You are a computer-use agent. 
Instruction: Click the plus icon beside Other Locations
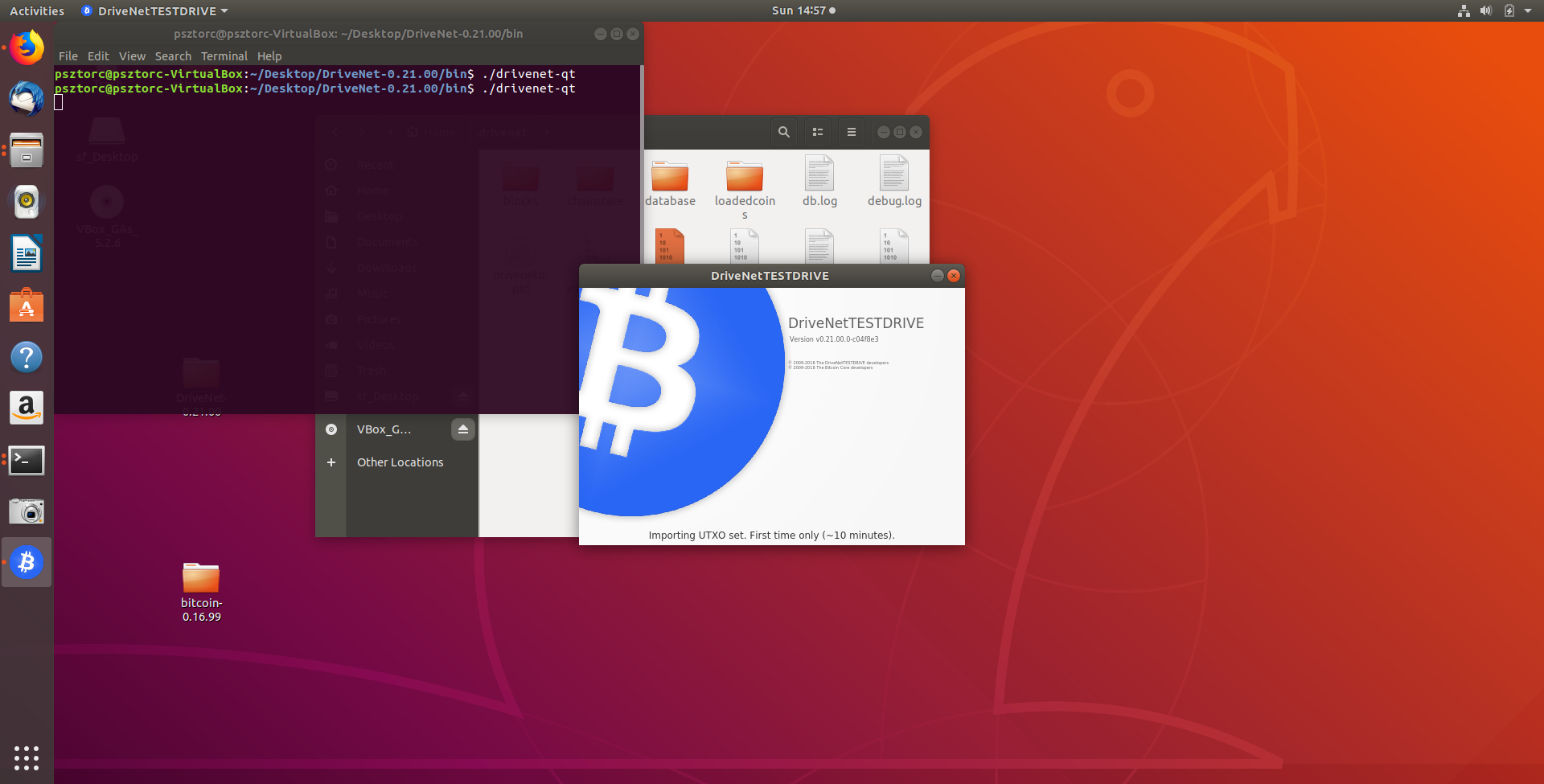tap(331, 462)
